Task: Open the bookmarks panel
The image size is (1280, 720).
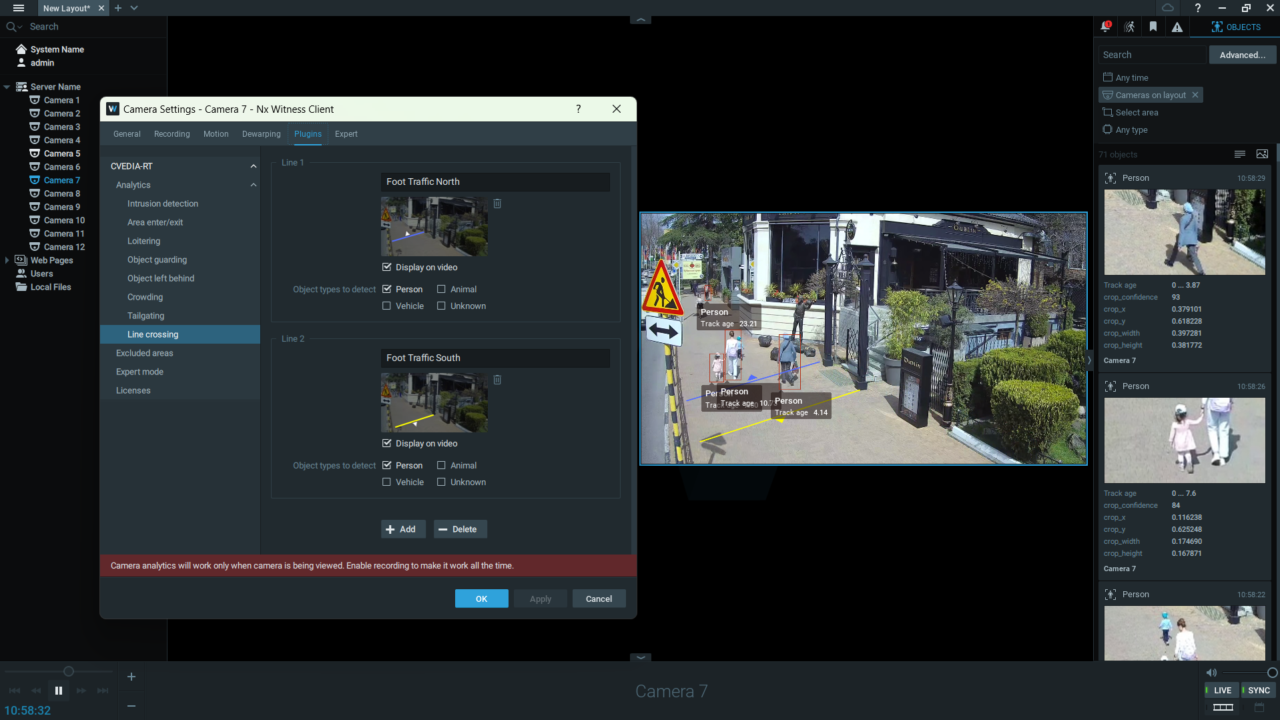Action: (x=1151, y=27)
